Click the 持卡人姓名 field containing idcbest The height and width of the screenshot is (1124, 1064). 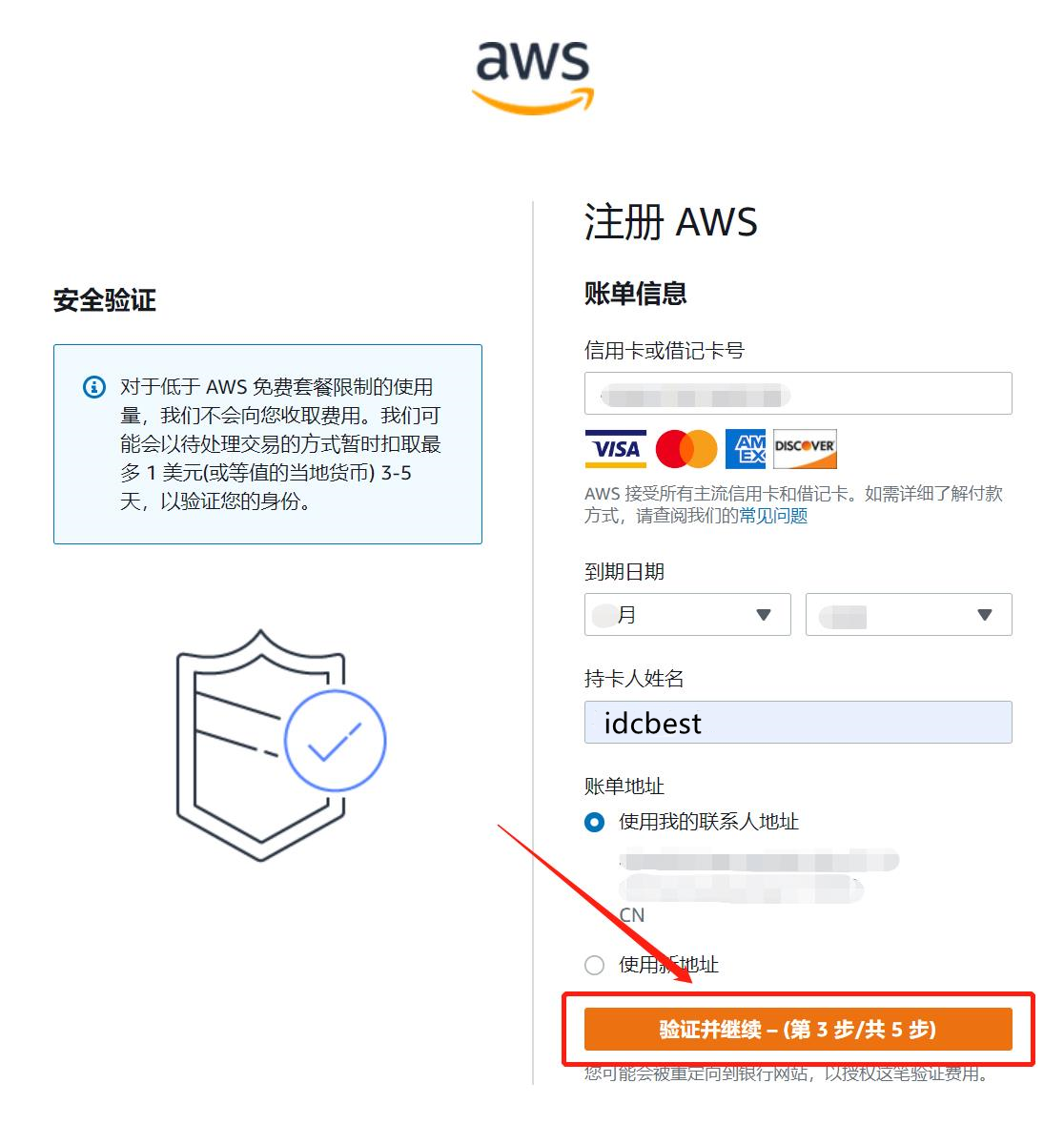pyautogui.click(x=798, y=722)
